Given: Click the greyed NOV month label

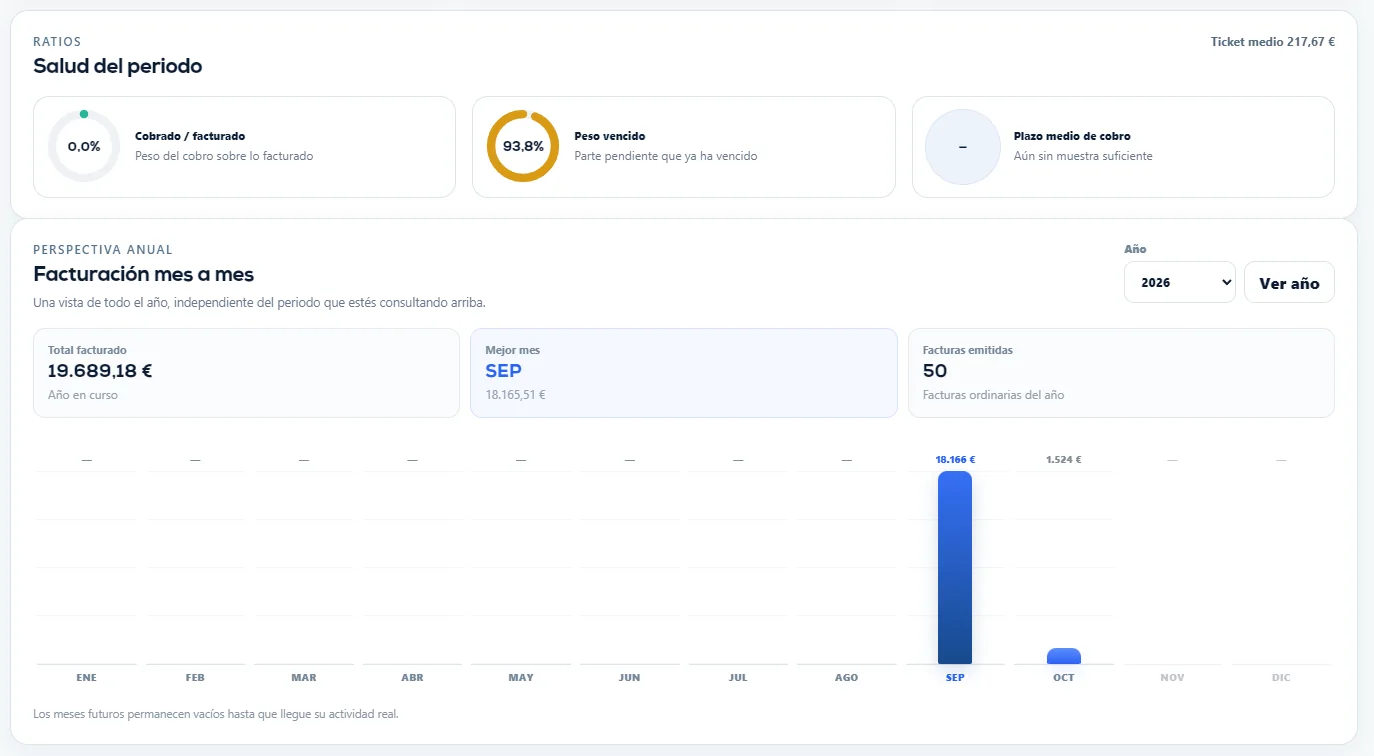Looking at the screenshot, I should tap(1172, 678).
